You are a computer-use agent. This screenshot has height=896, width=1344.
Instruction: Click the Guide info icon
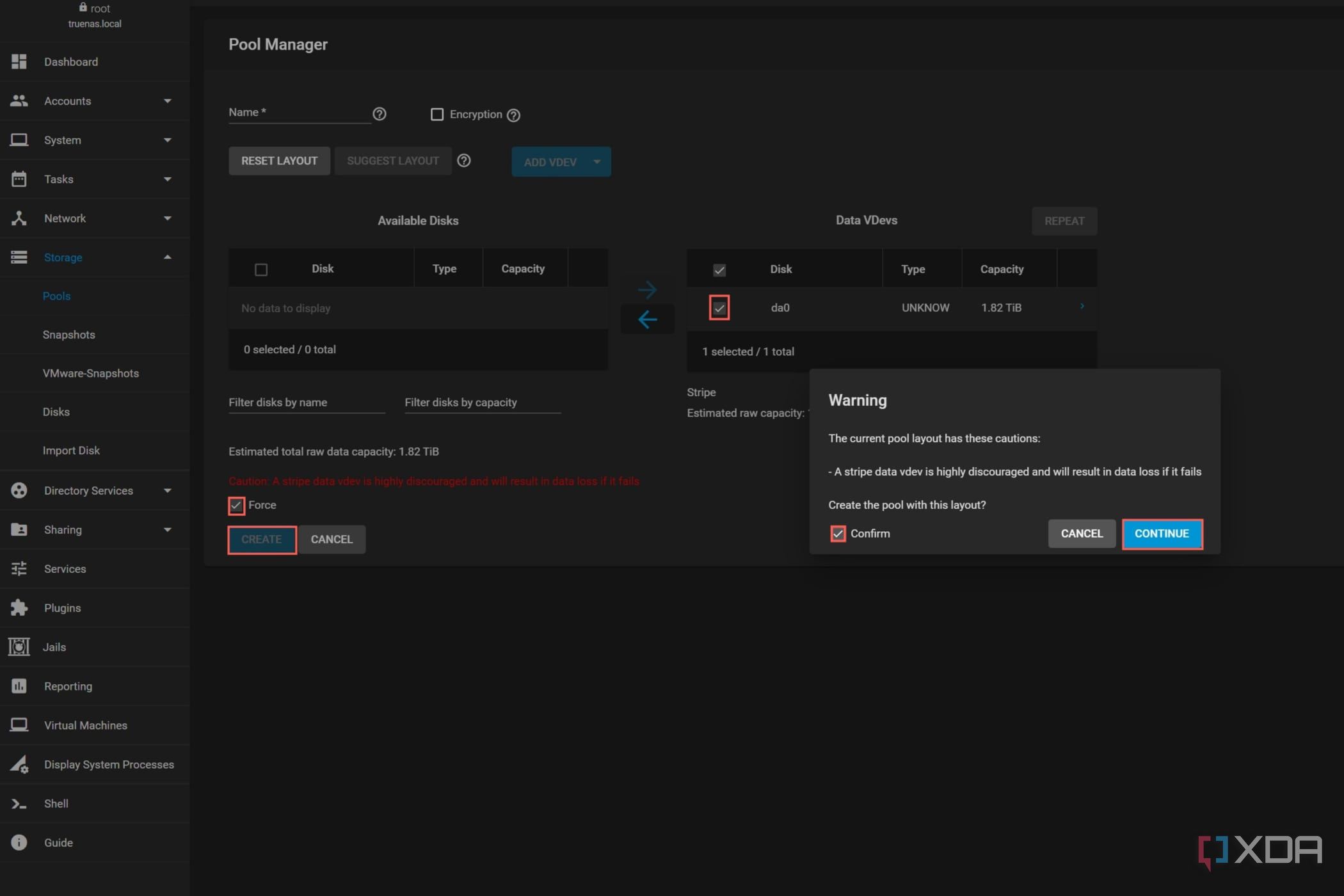coord(19,842)
